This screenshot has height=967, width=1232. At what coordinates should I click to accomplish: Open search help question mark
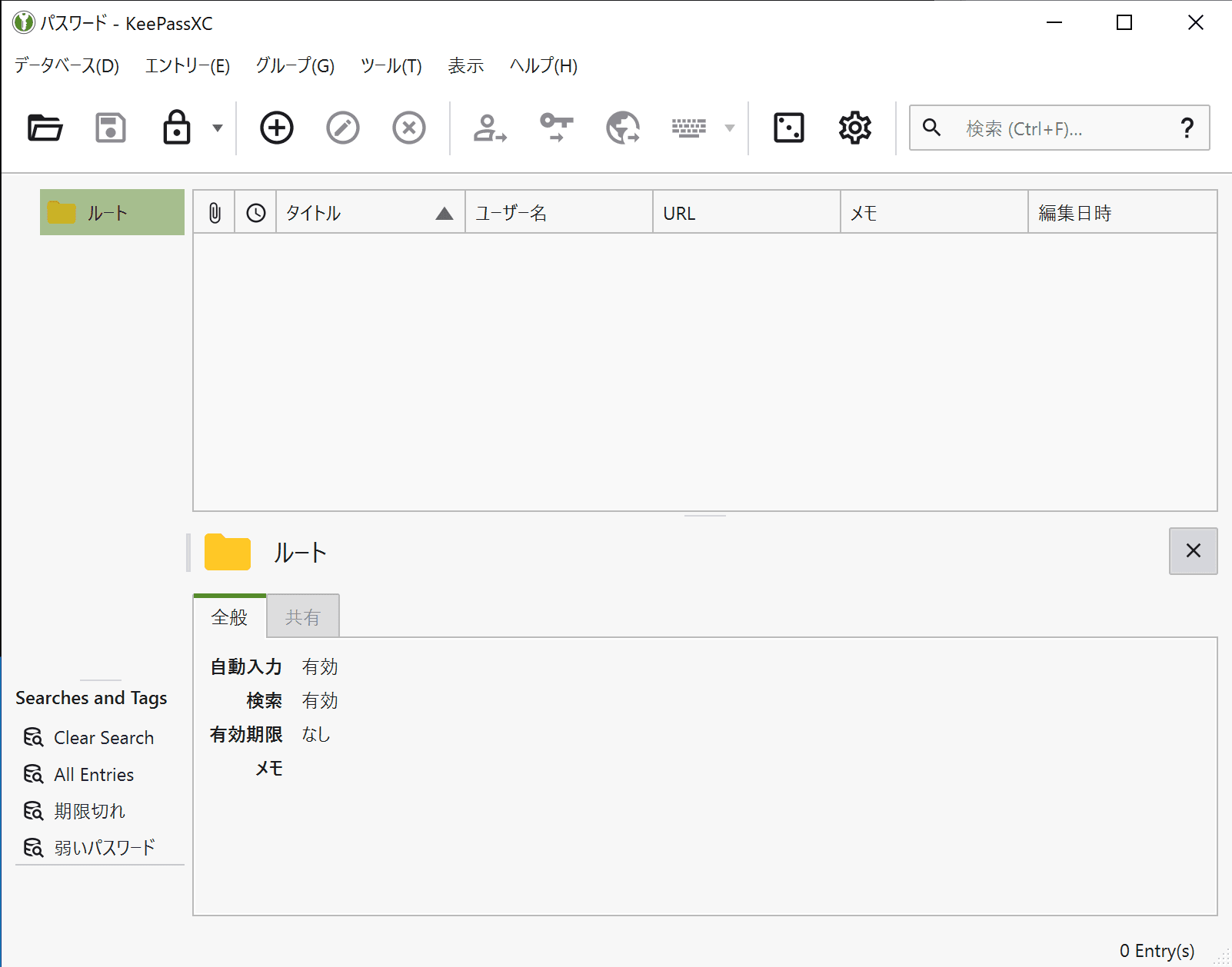[x=1187, y=128]
